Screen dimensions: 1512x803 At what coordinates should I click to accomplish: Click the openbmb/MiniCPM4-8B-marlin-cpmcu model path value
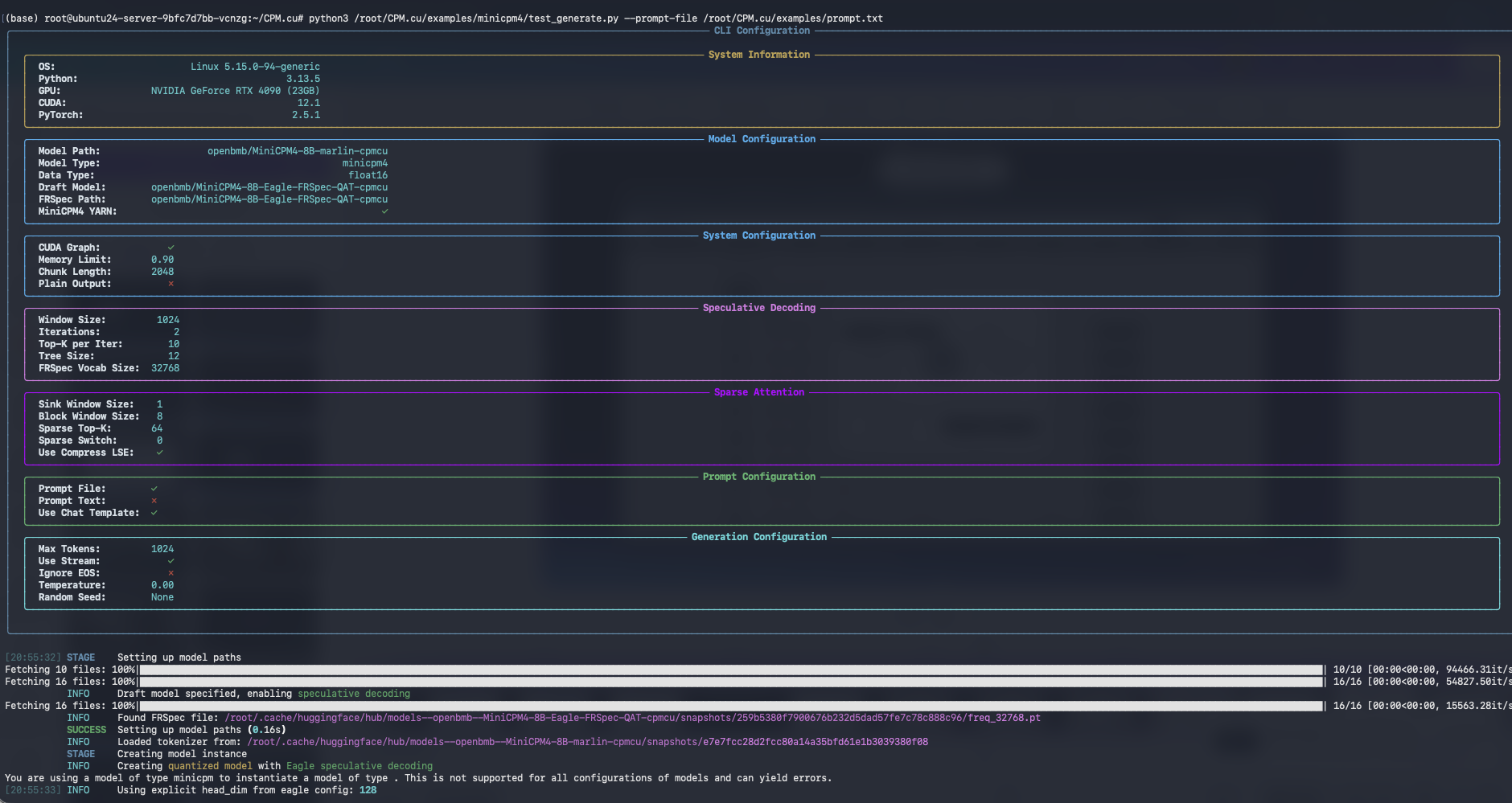coord(298,151)
